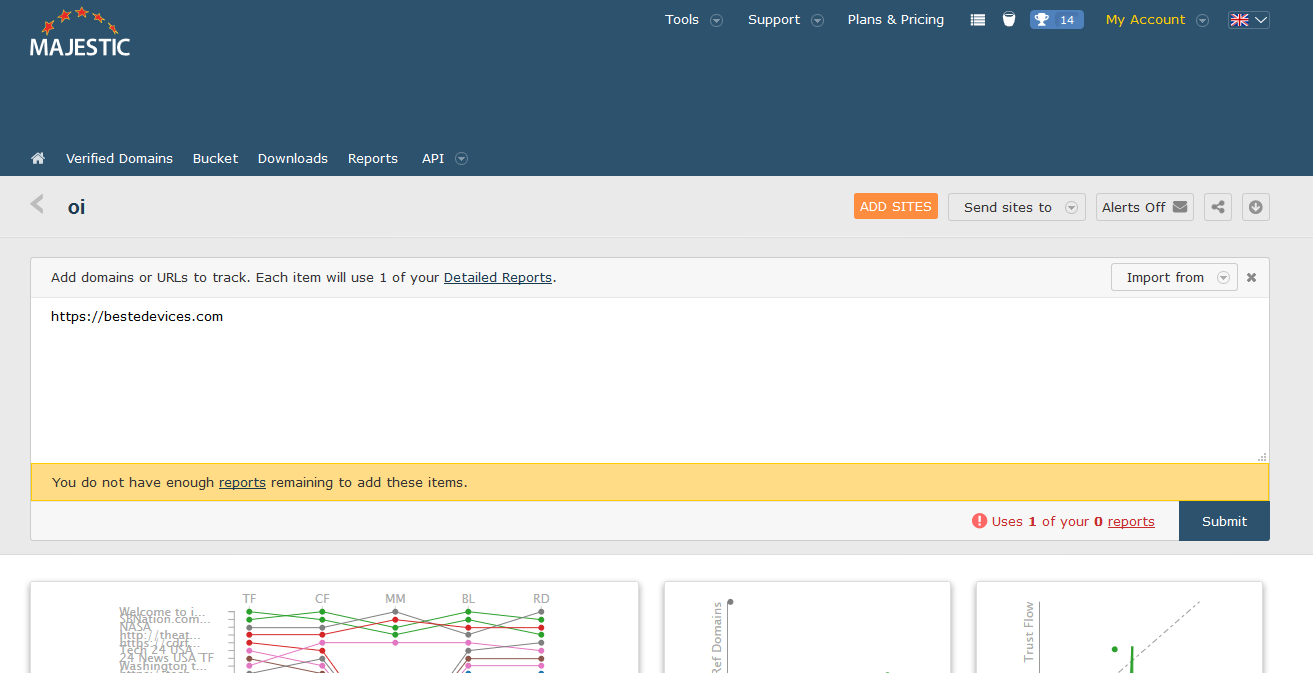The height and width of the screenshot is (673, 1313).
Task: Open the Send sites to dropdown
Action: click(x=1017, y=207)
